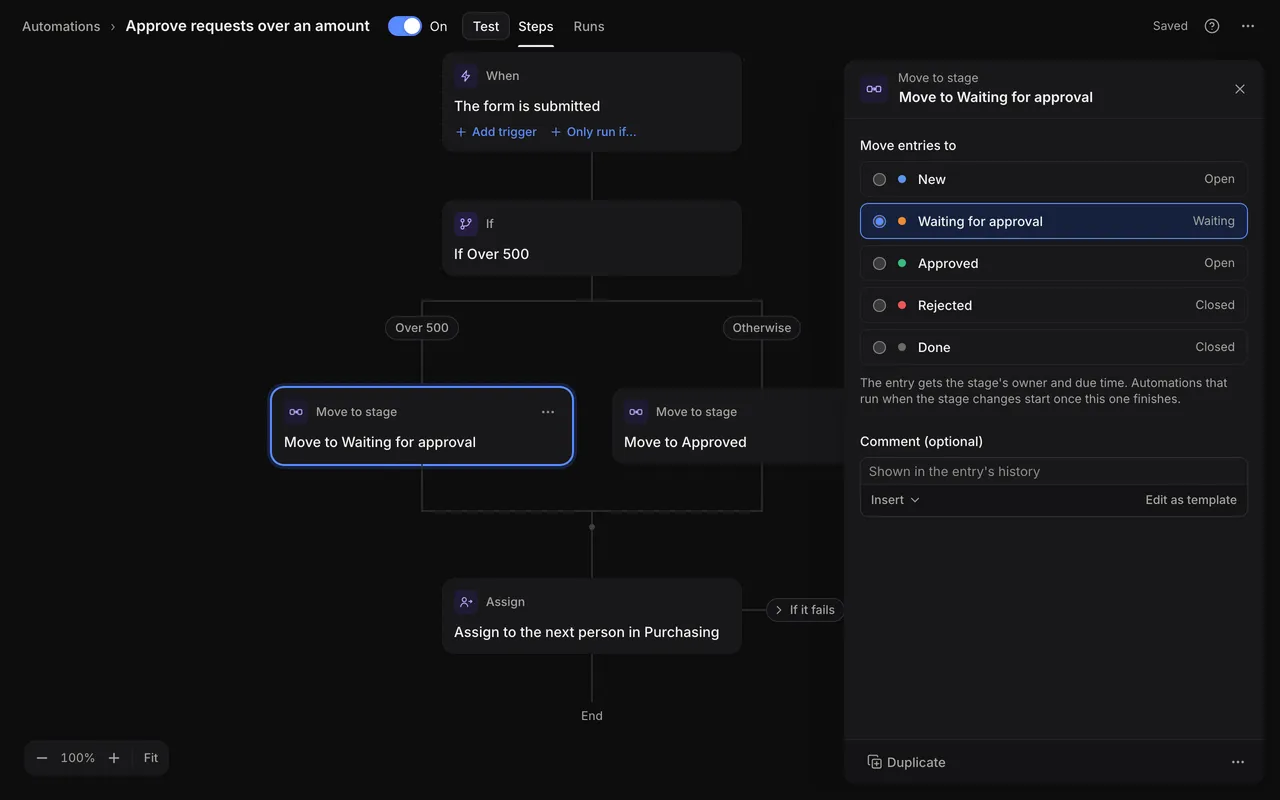This screenshot has height=800, width=1280.
Task: Click the Otherwise branch label
Action: 762,328
